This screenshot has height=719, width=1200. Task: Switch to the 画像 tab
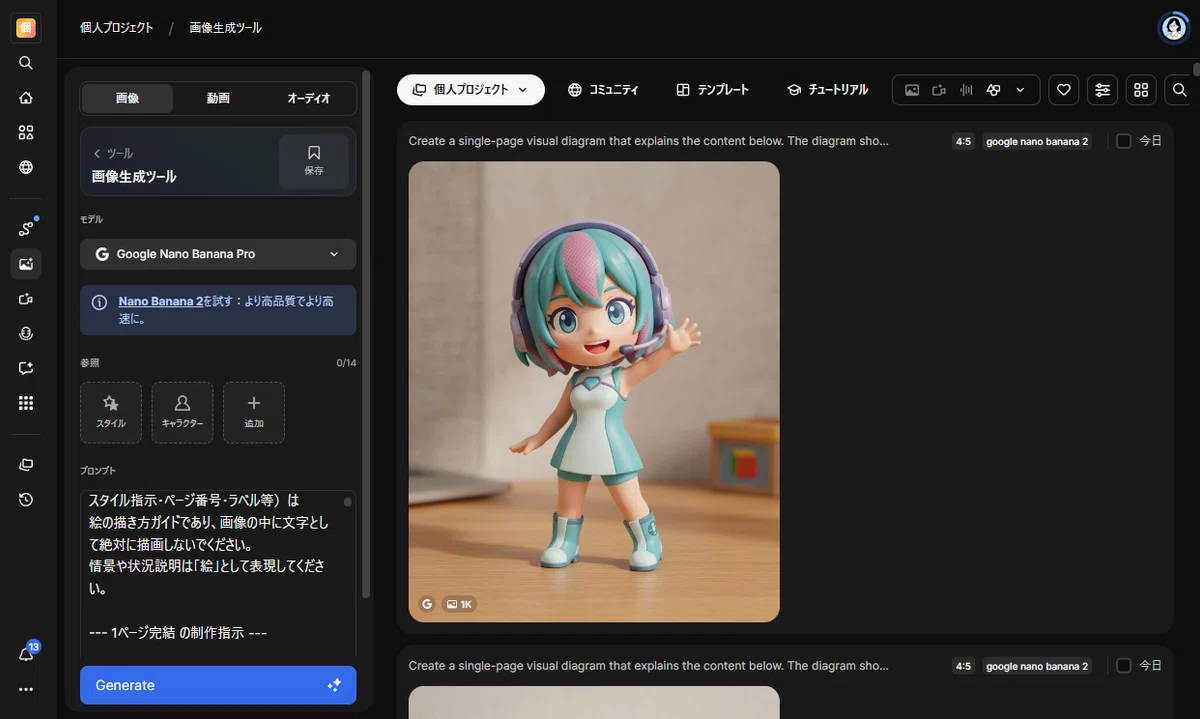click(127, 98)
